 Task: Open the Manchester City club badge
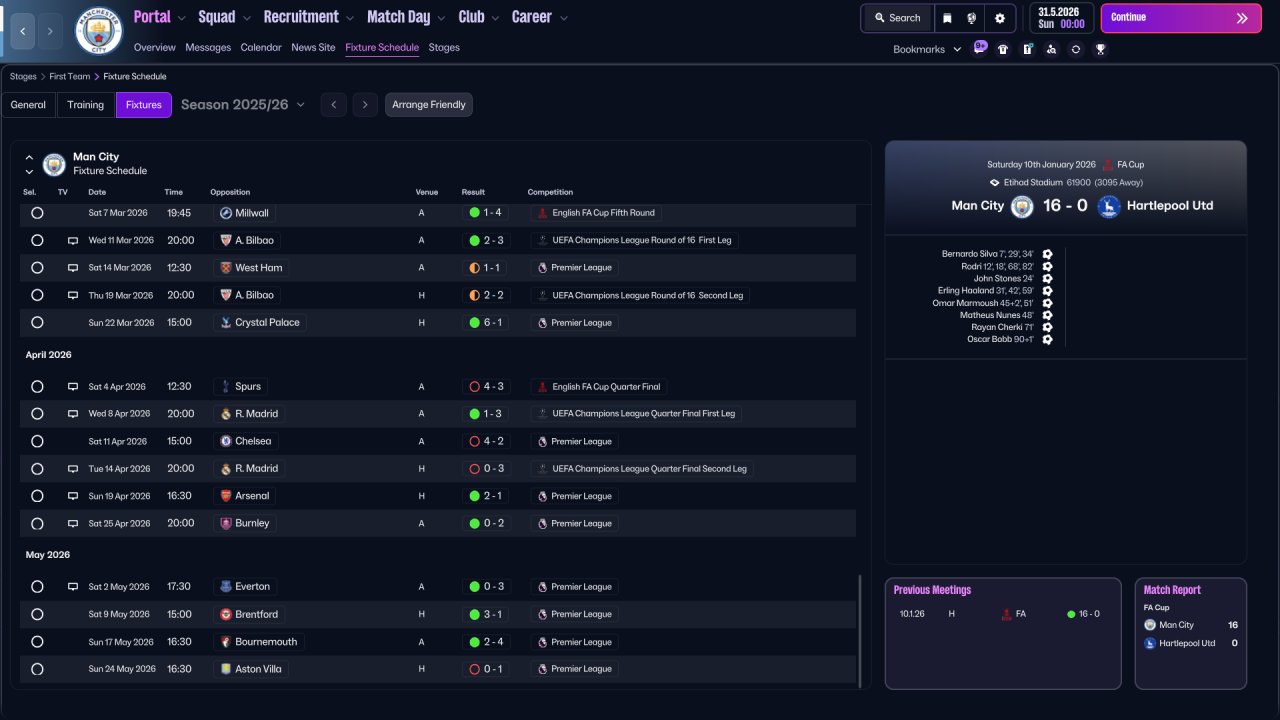[99, 31]
